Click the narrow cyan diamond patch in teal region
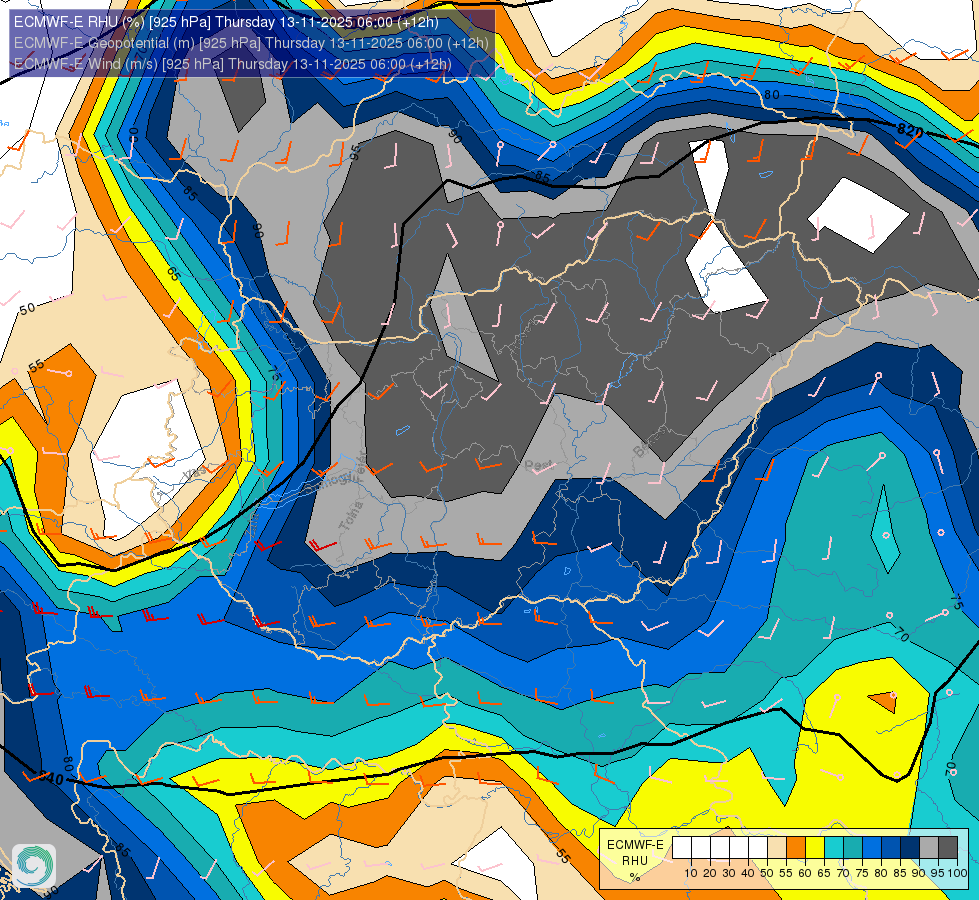 coord(885,530)
